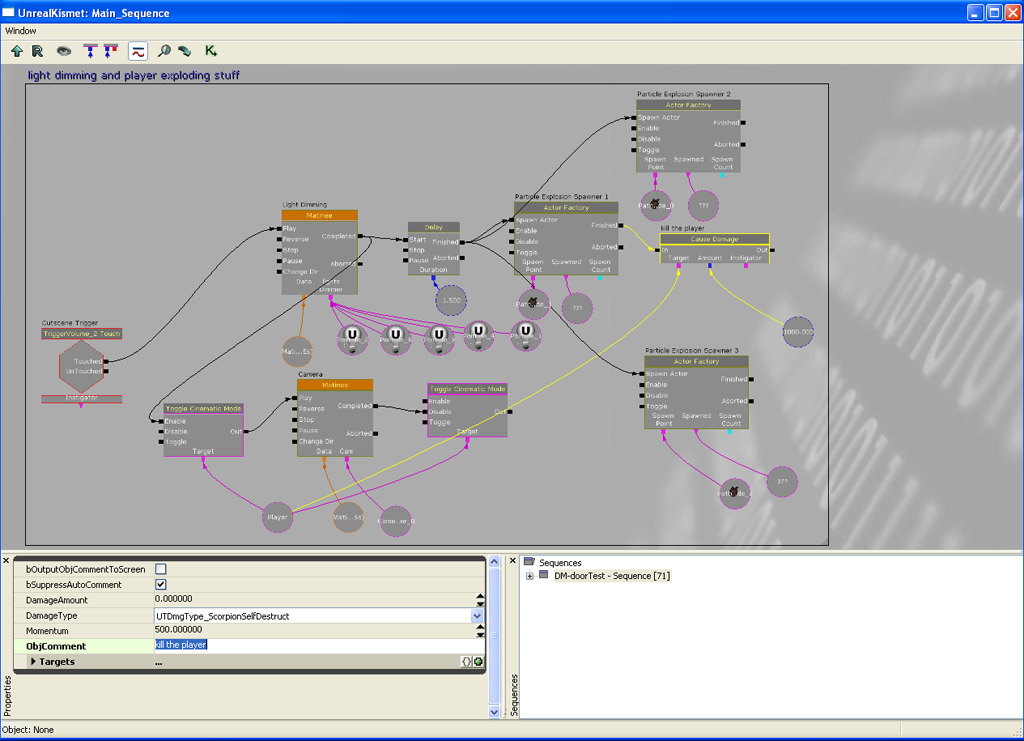Click the Touched output connector on trigger event
The height and width of the screenshot is (741, 1024).
[106, 361]
